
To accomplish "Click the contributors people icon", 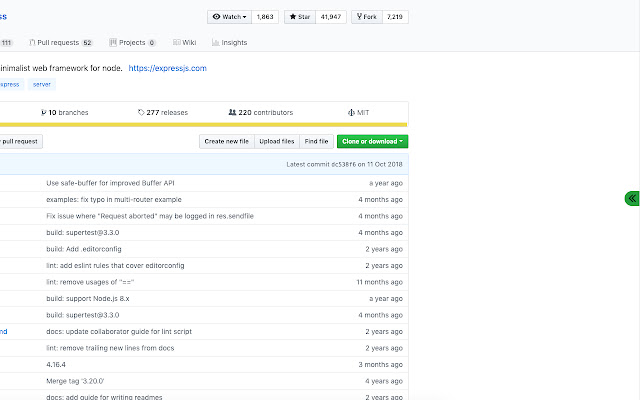I will pyautogui.click(x=232, y=112).
